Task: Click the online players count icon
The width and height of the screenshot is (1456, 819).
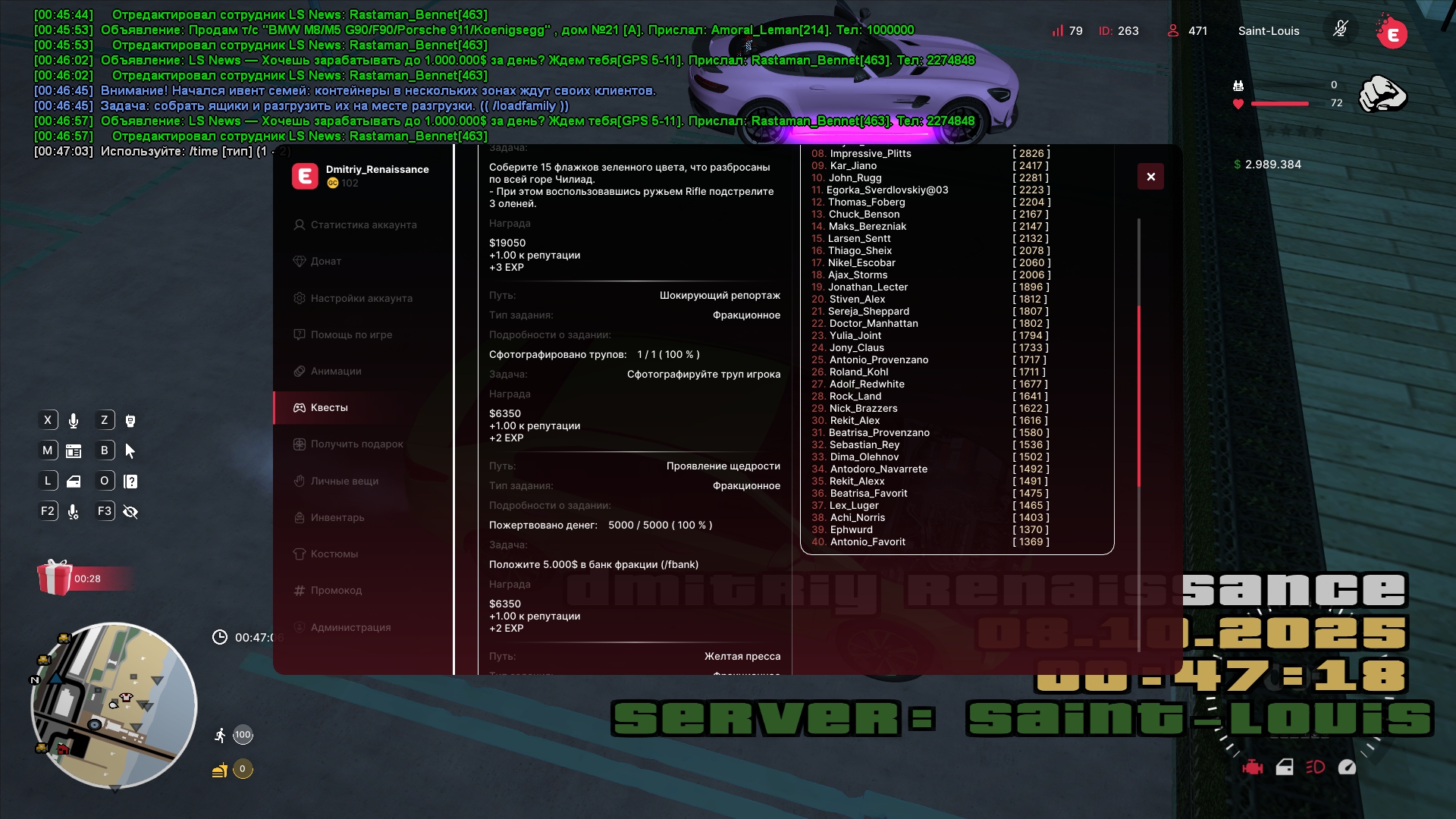Action: (1173, 30)
